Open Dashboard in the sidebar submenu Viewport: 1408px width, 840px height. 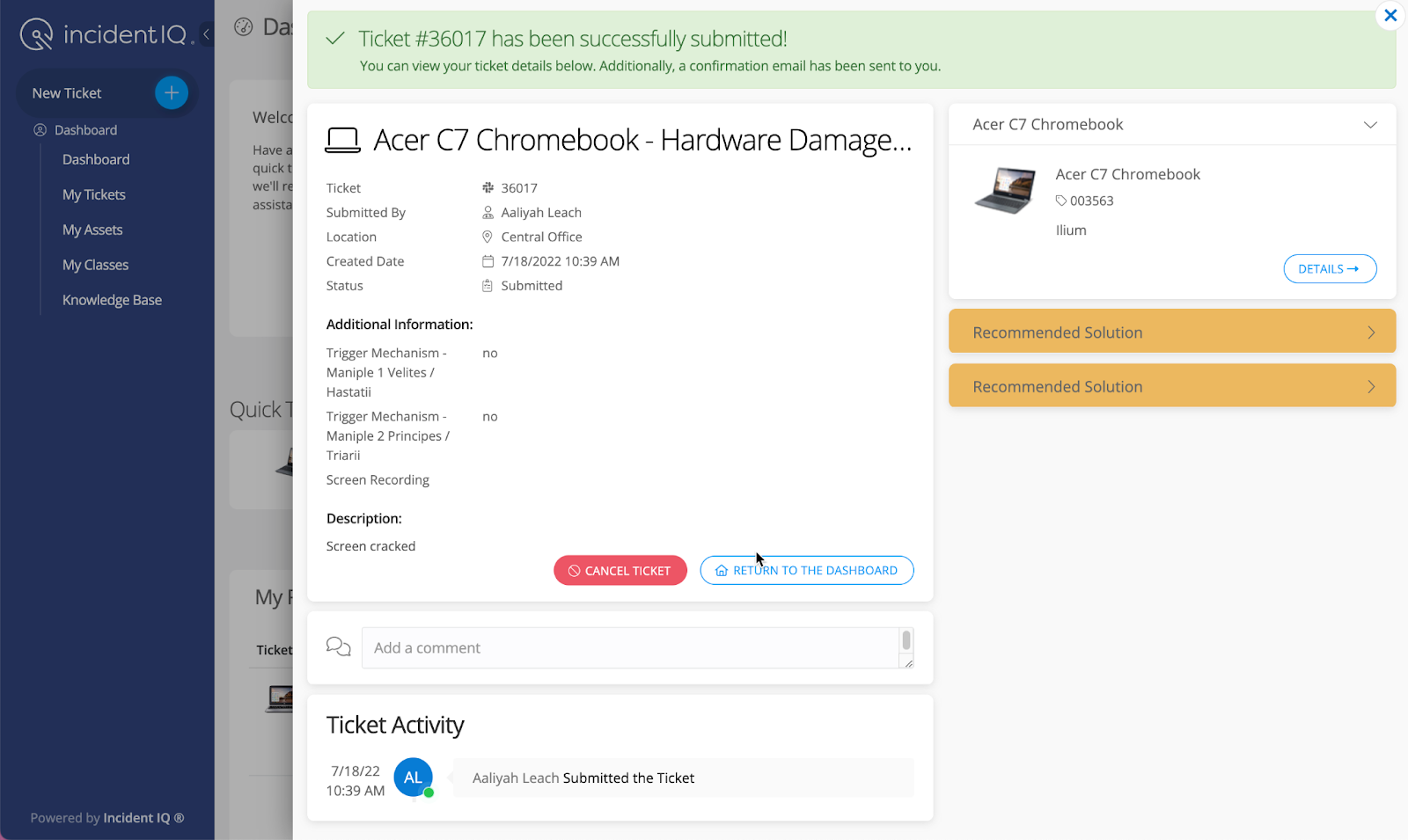coord(96,159)
